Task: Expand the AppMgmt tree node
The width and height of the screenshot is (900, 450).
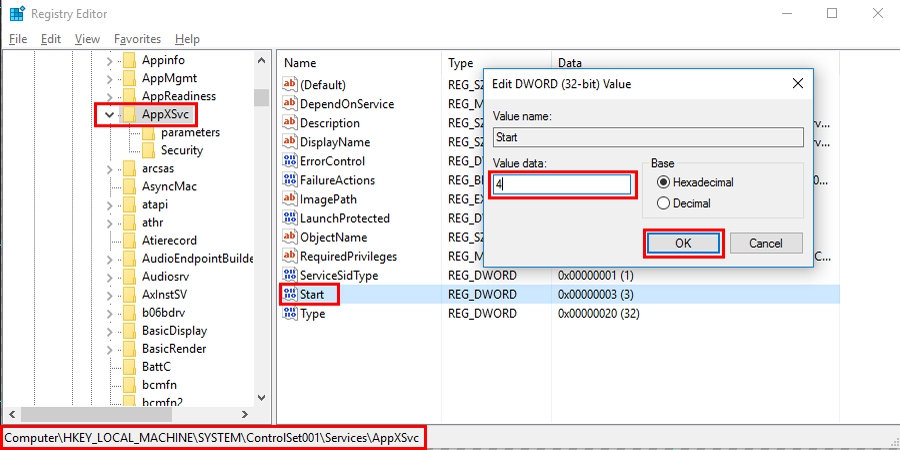Action: click(109, 78)
